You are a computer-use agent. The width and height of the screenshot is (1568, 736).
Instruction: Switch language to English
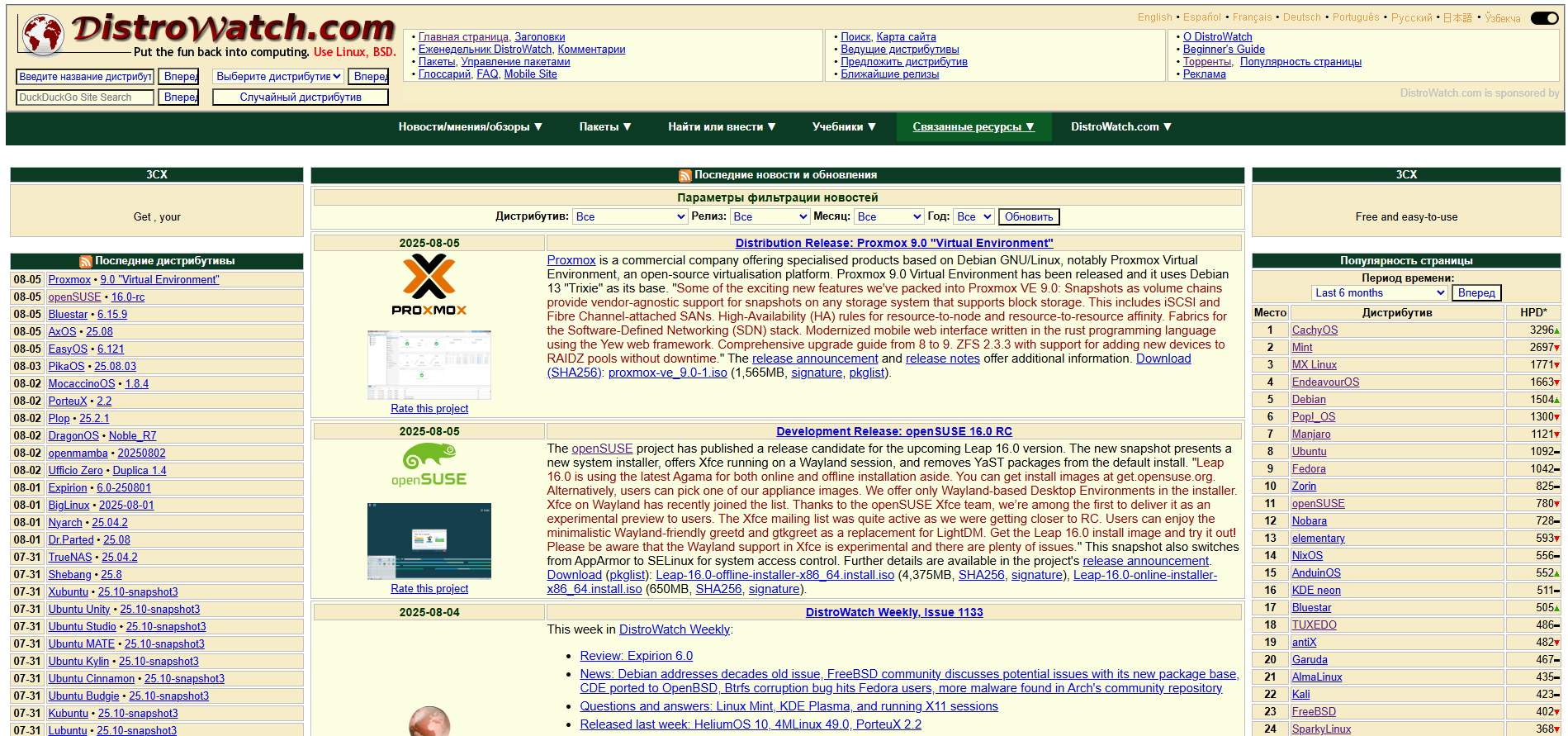[1154, 17]
